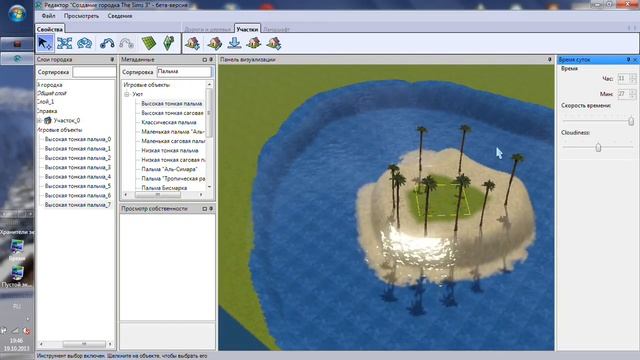Pin the Время суток panel
This screenshot has width=640, height=360.
pyautogui.click(x=629, y=60)
